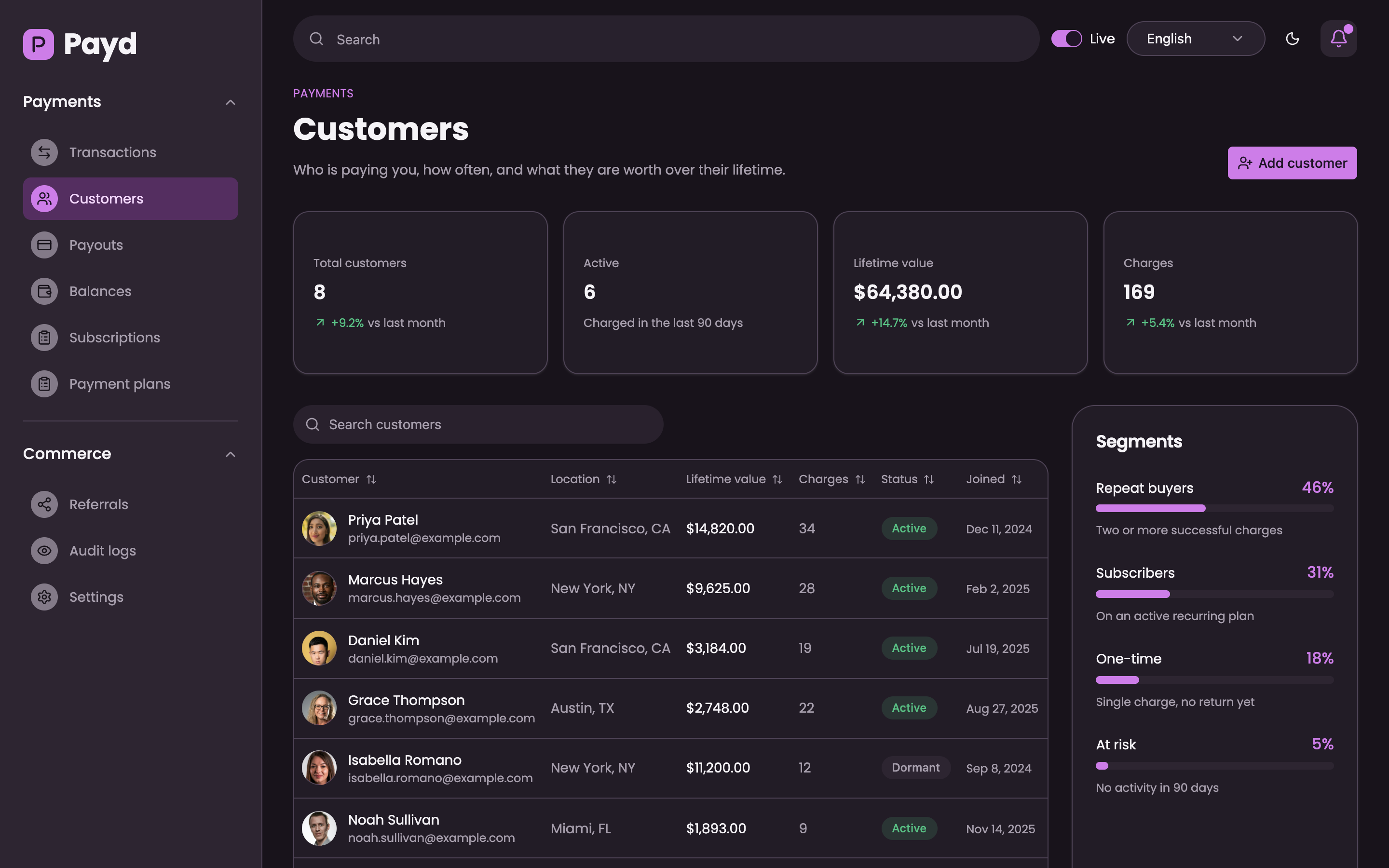The height and width of the screenshot is (868, 1389).
Task: Click the Payd logo icon
Action: pyautogui.click(x=39, y=44)
